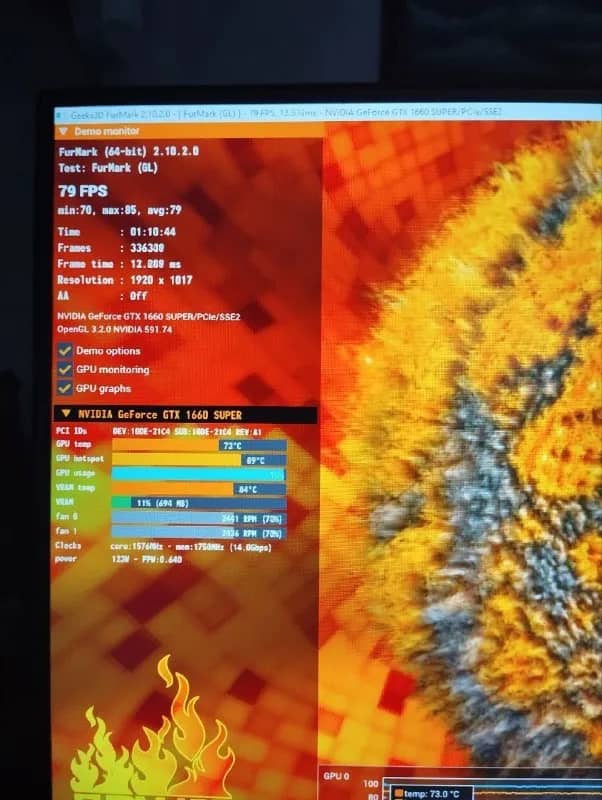Click the GPU usage bar

(x=198, y=474)
